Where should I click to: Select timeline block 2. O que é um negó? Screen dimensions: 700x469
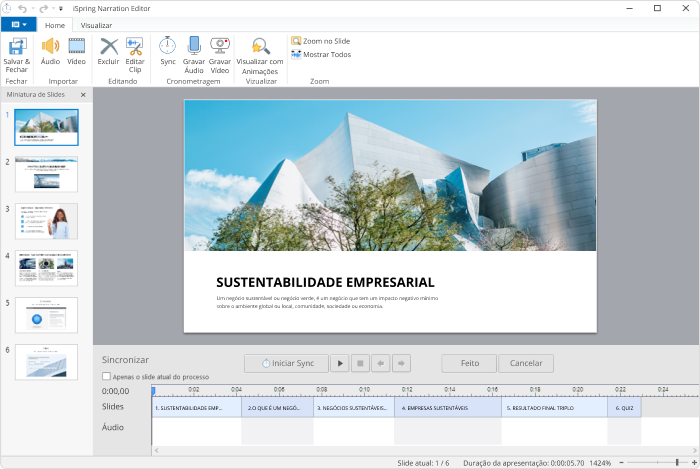(277, 407)
